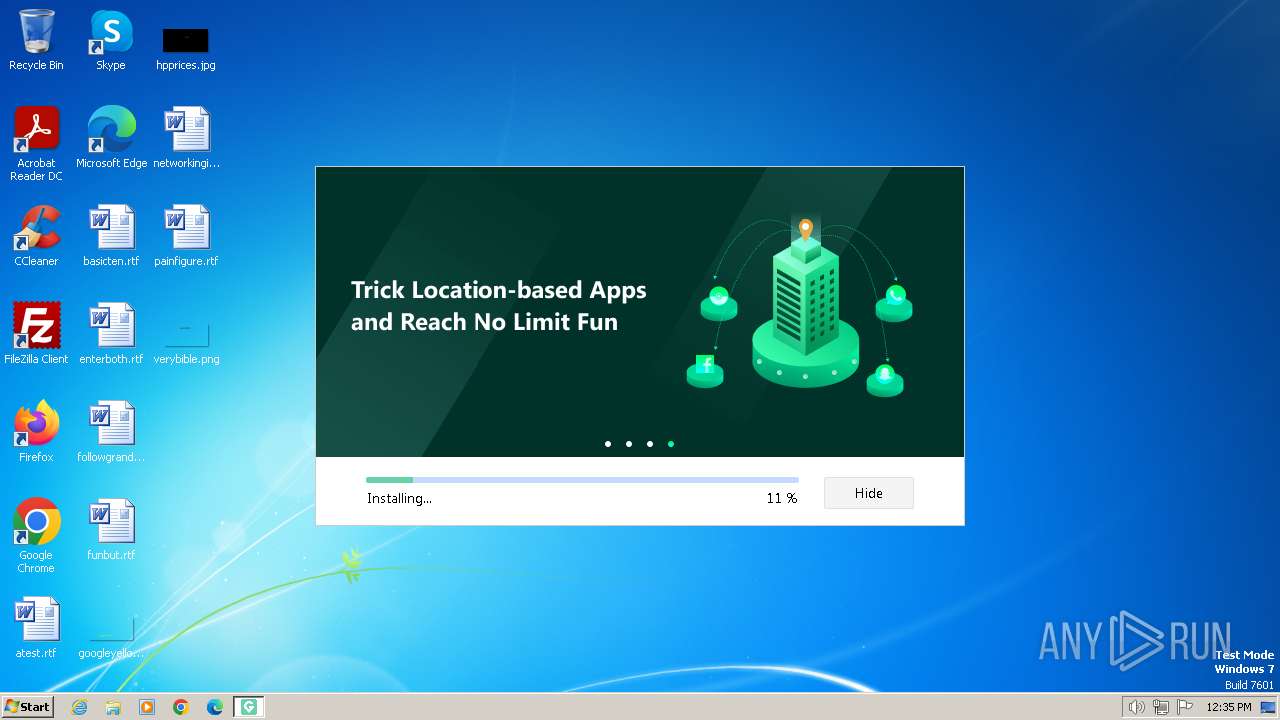Screen dimensions: 1280x720
Task: Open Internet Explorer from taskbar
Action: [x=79, y=707]
